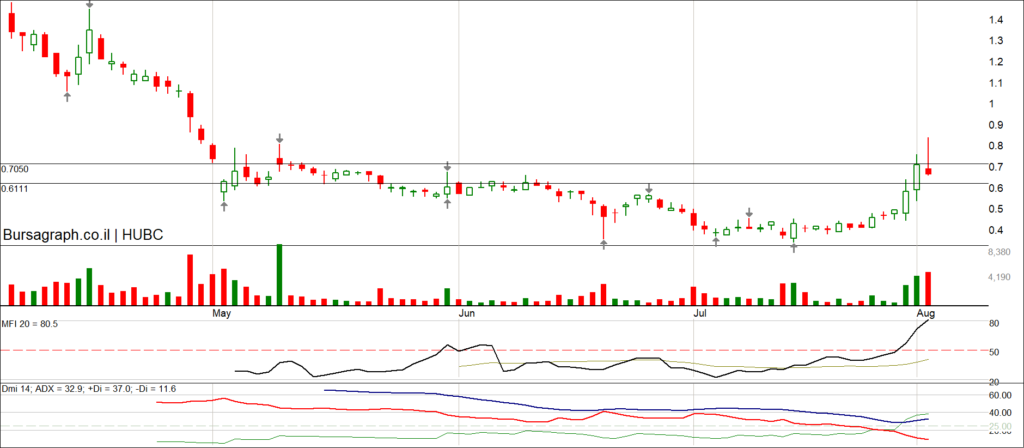This screenshot has width=1024, height=448.
Task: Click the tallest green volume bar in May
Action: coord(280,274)
